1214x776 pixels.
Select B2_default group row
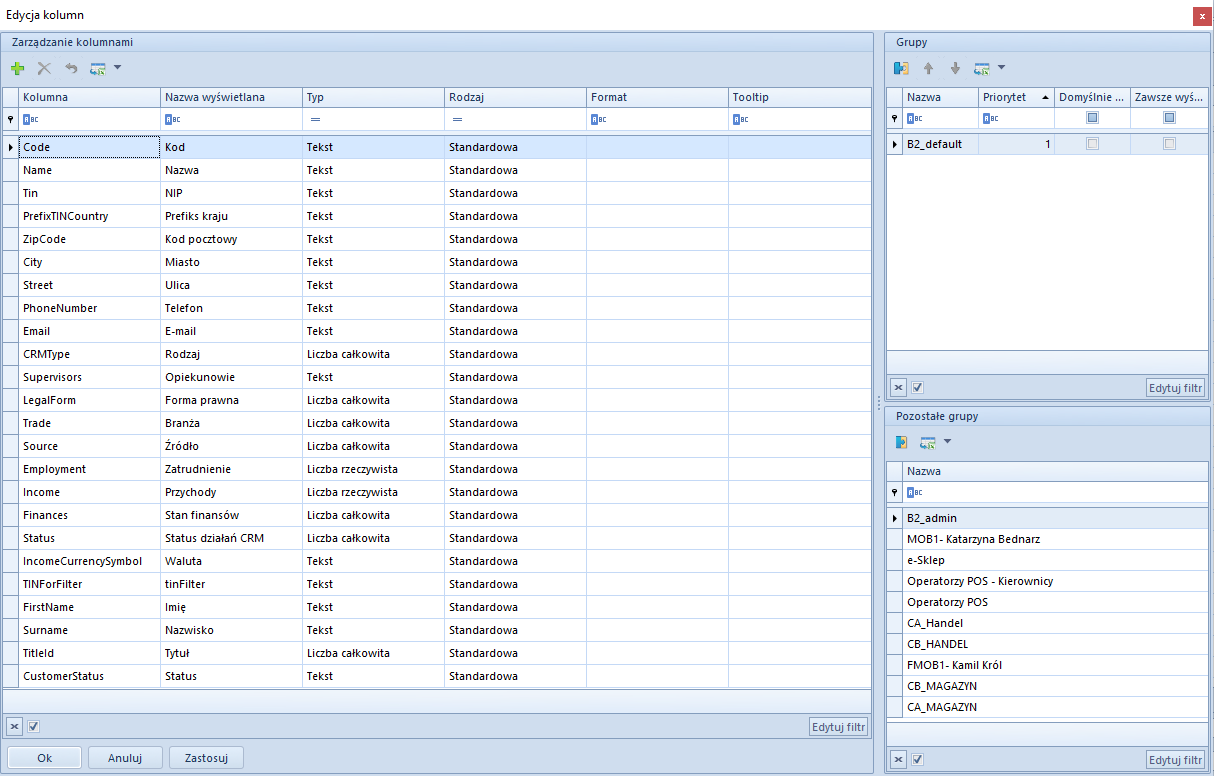(1047, 144)
